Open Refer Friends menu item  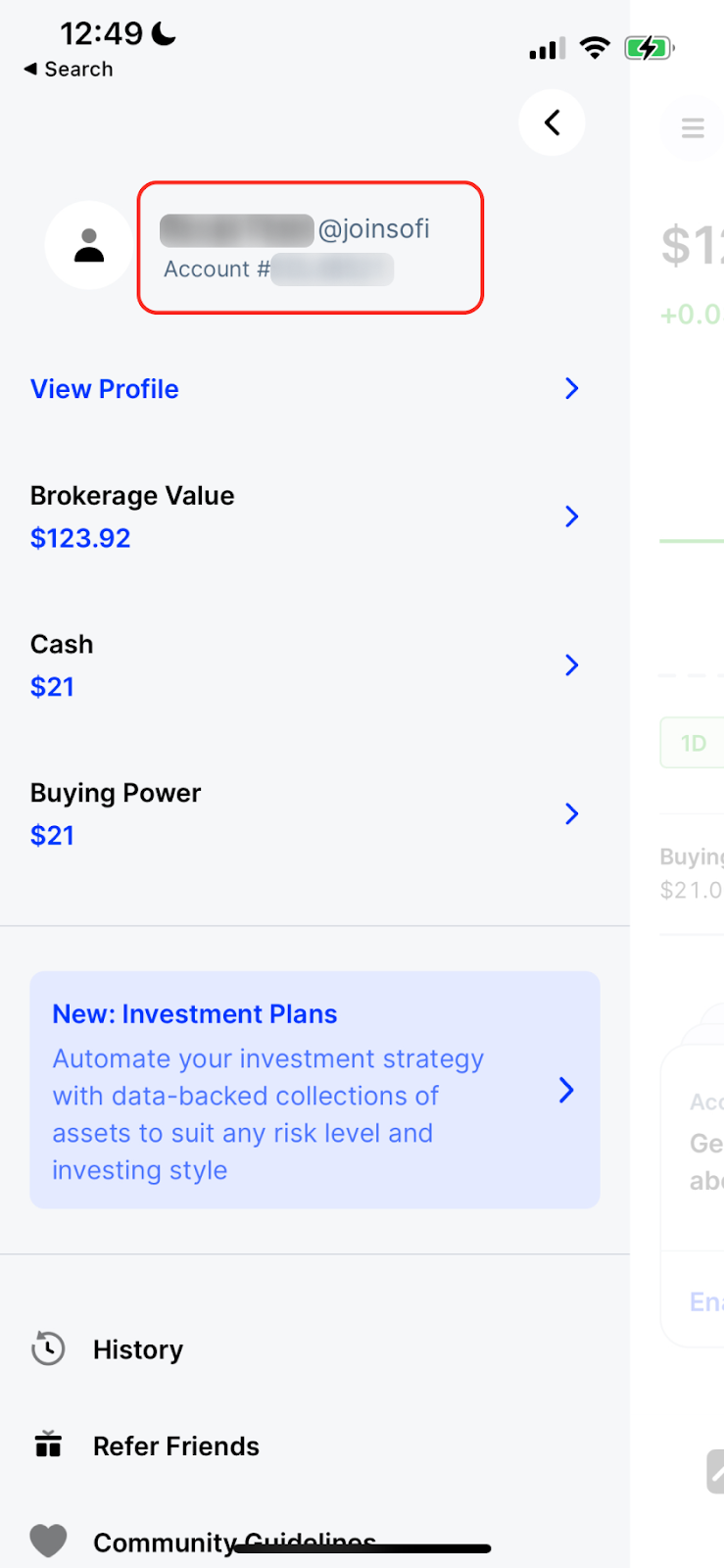pyautogui.click(x=176, y=1445)
